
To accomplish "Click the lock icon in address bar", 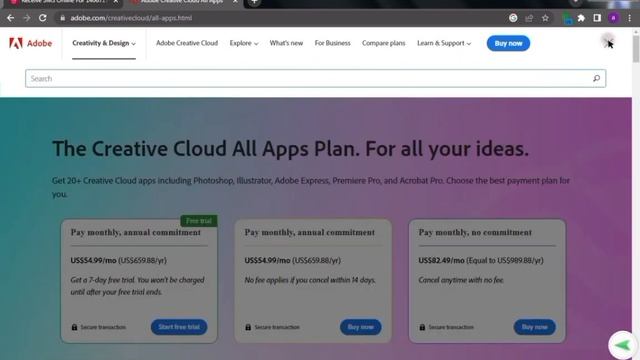I will click(x=62, y=18).
